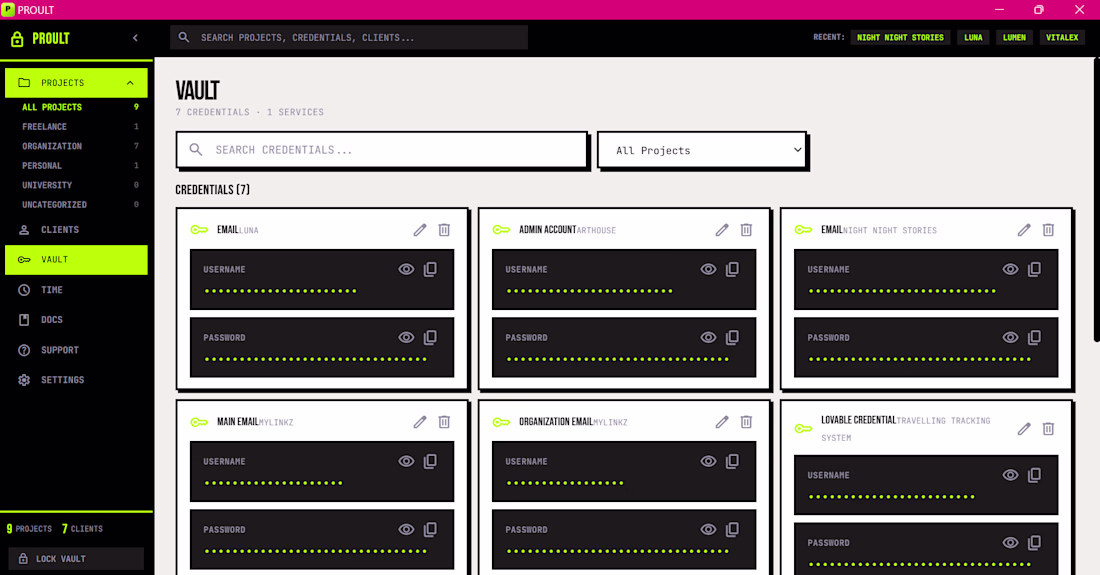Open recent project Lumen
Image resolution: width=1100 pixels, height=575 pixels.
pos(1014,38)
